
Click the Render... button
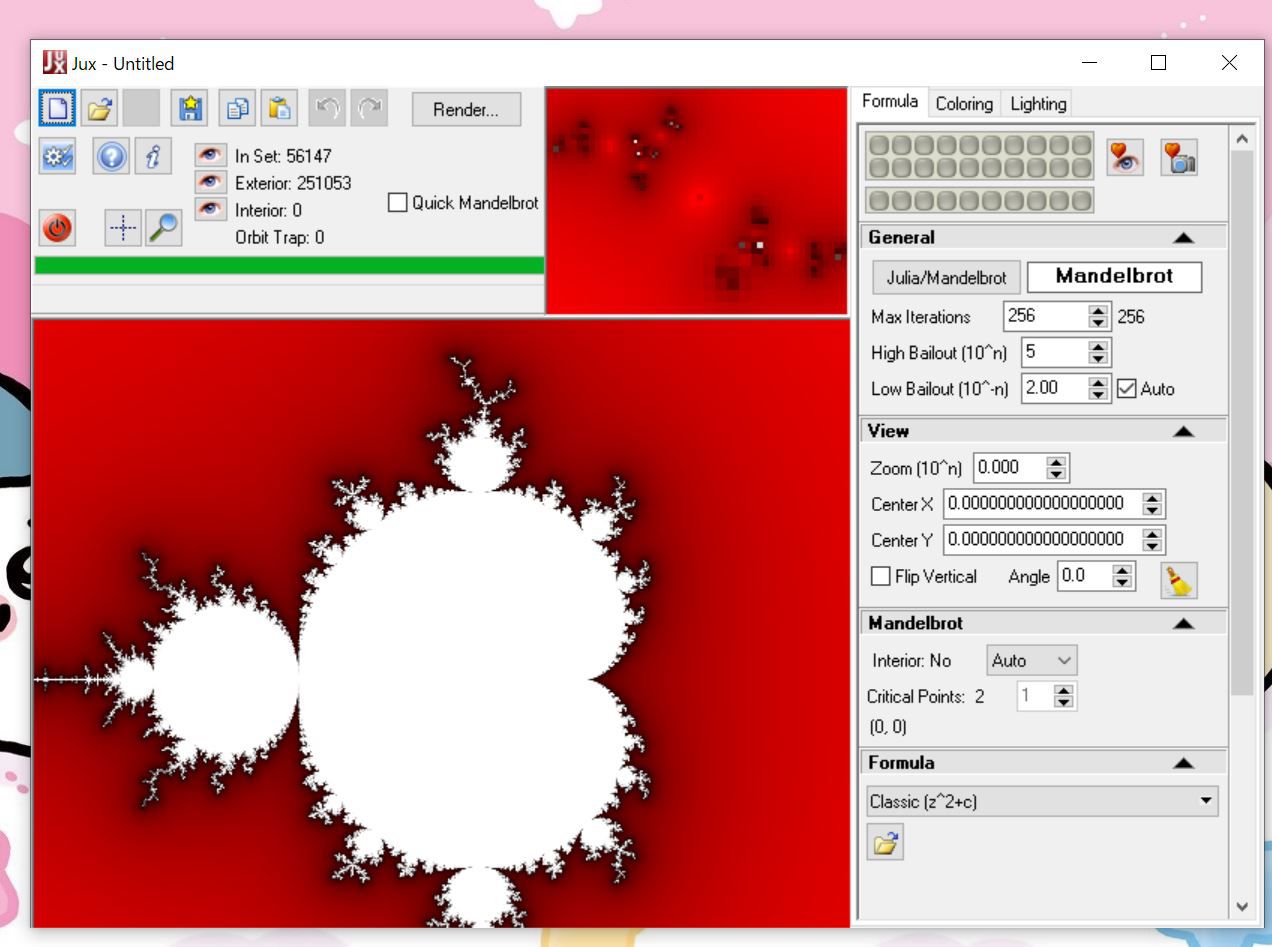[466, 110]
